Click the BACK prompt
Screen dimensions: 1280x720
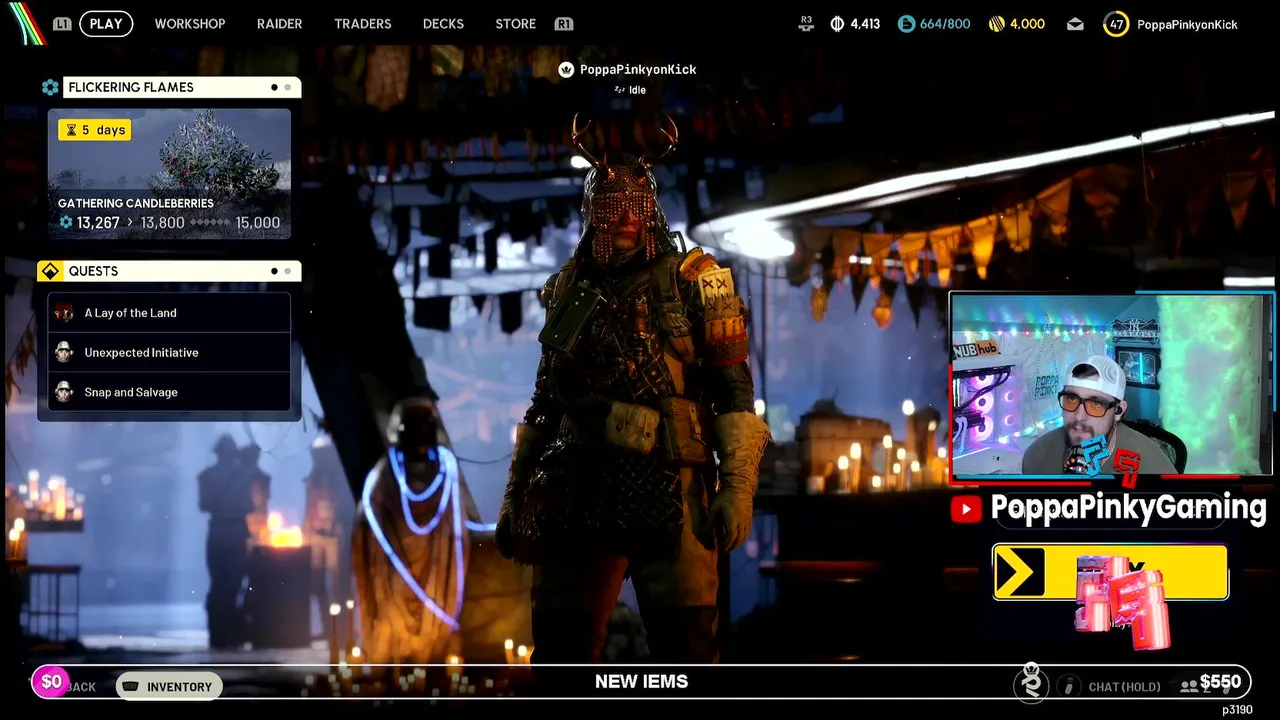(x=79, y=687)
